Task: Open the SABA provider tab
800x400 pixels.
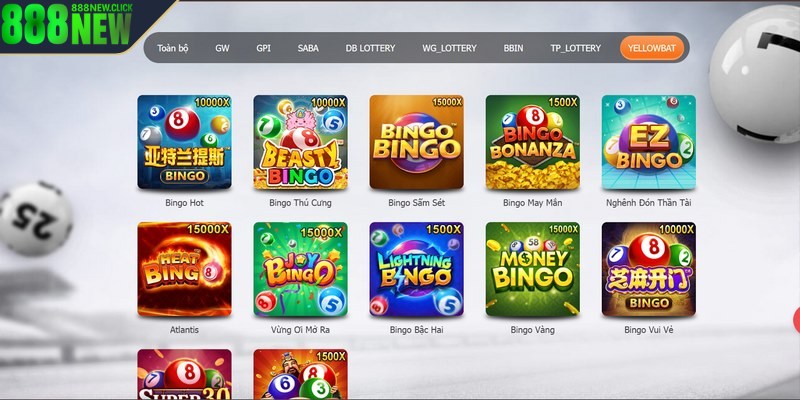Action: tap(308, 48)
